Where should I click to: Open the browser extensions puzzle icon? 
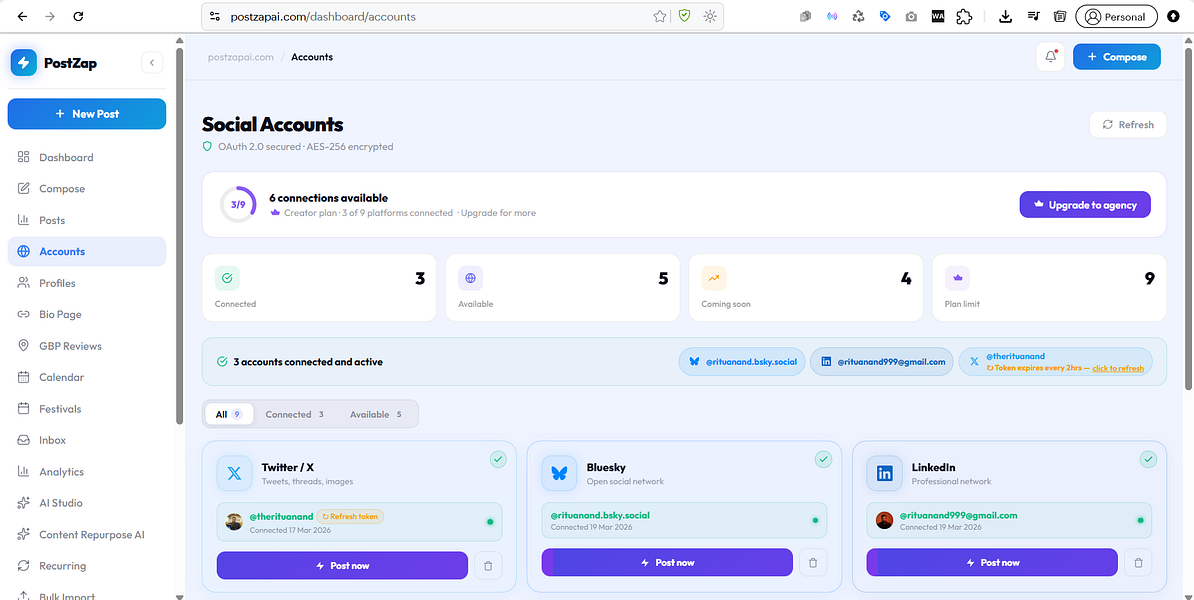pos(964,16)
